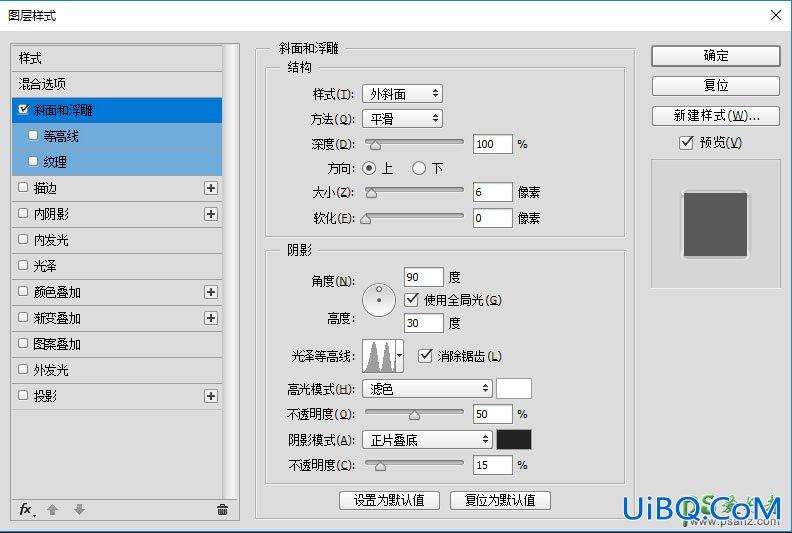Select the 图案叠加 effect row
Screen dimensions: 792x533
117,344
